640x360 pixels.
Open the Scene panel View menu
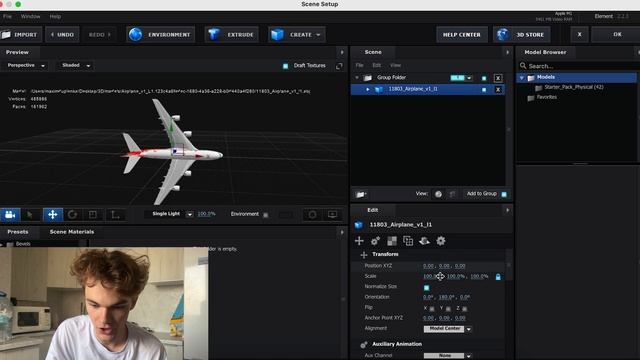click(395, 65)
